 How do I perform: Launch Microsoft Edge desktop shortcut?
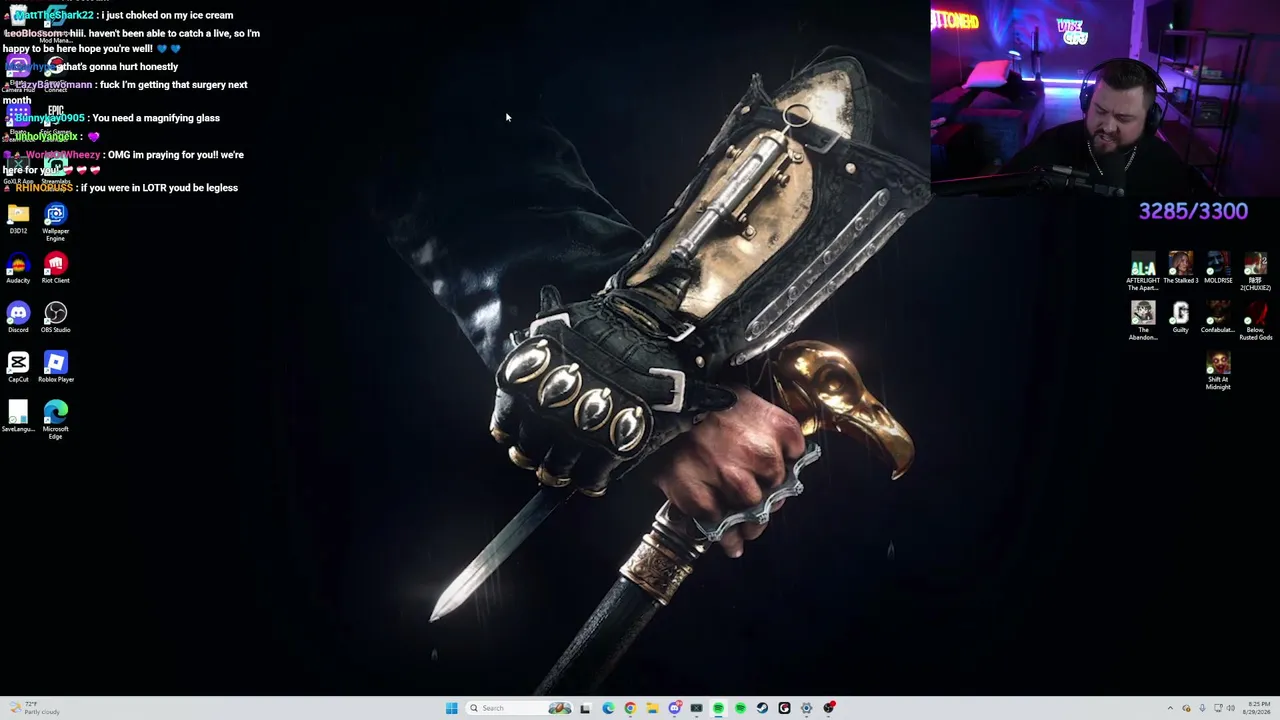[55, 420]
